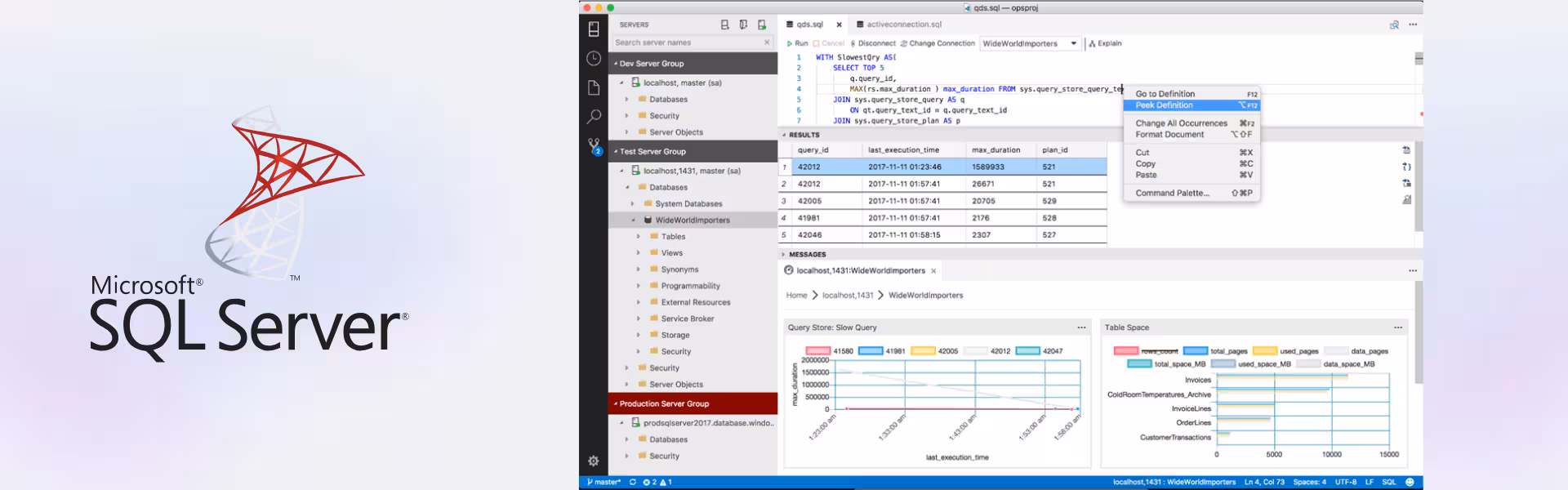Click the max_duration cell 1589933

(1001, 167)
